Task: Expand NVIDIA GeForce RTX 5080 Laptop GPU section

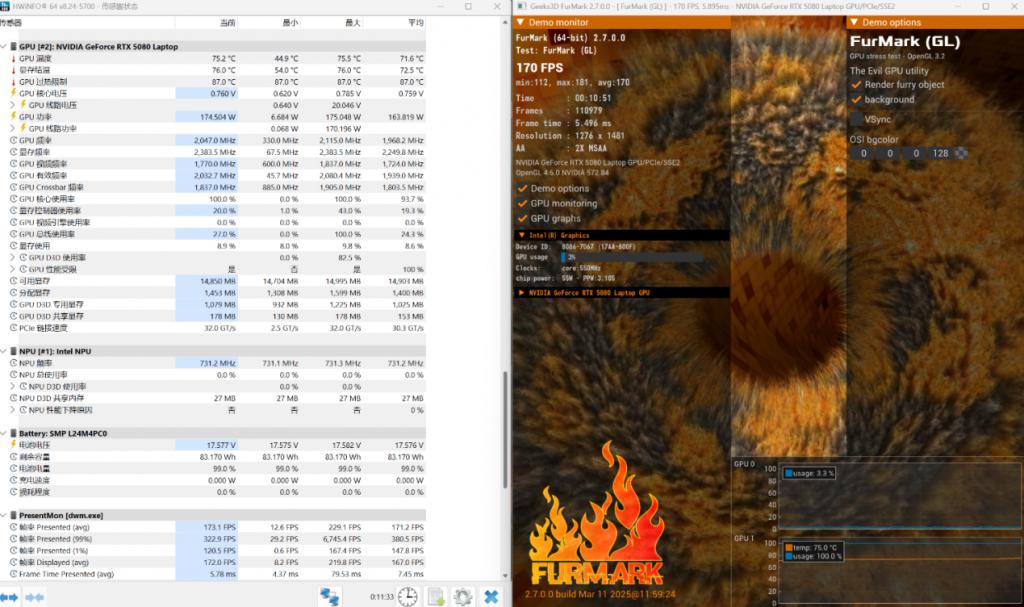Action: pyautogui.click(x=521, y=293)
